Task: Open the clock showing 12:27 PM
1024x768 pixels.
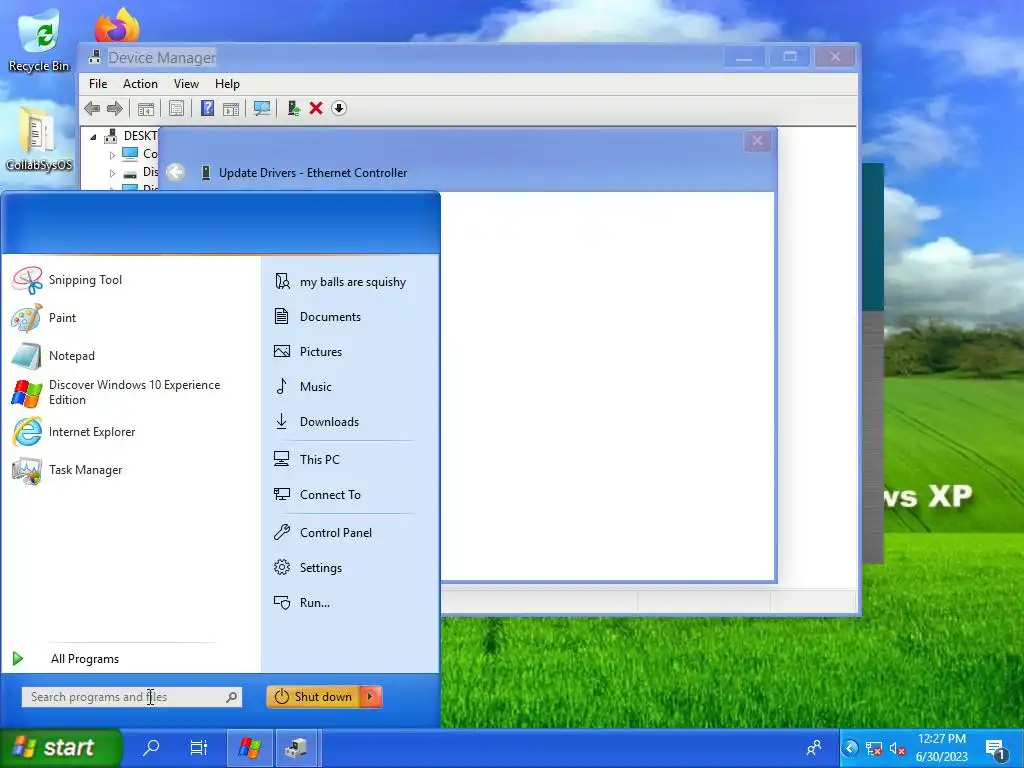Action: [x=941, y=748]
